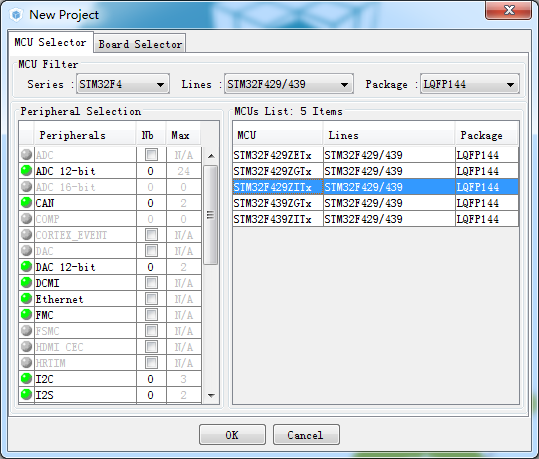The width and height of the screenshot is (539, 459).
Task: Toggle the HDMI CEC checkbox
Action: [151, 347]
